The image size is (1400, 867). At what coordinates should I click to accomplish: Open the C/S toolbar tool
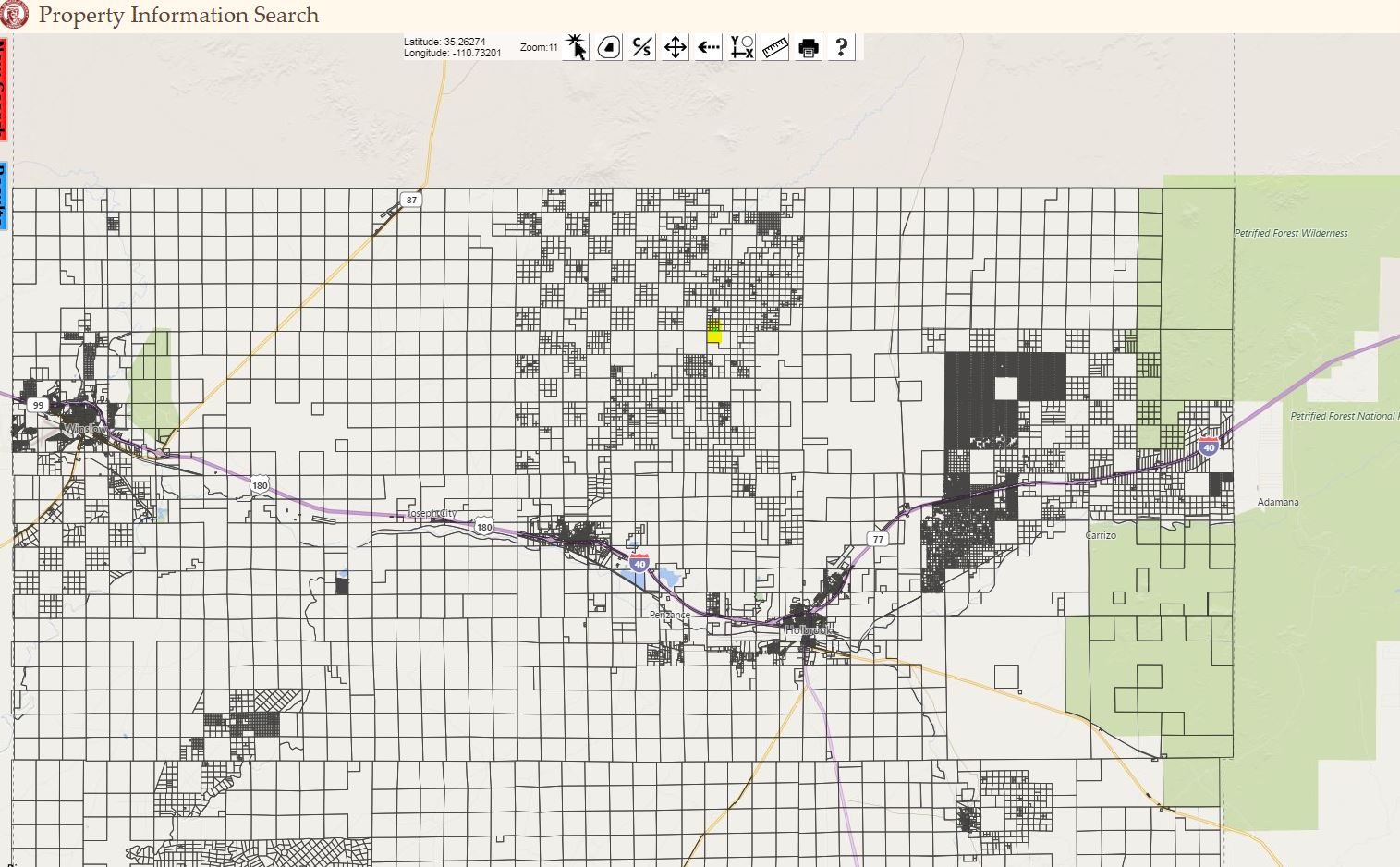point(642,47)
